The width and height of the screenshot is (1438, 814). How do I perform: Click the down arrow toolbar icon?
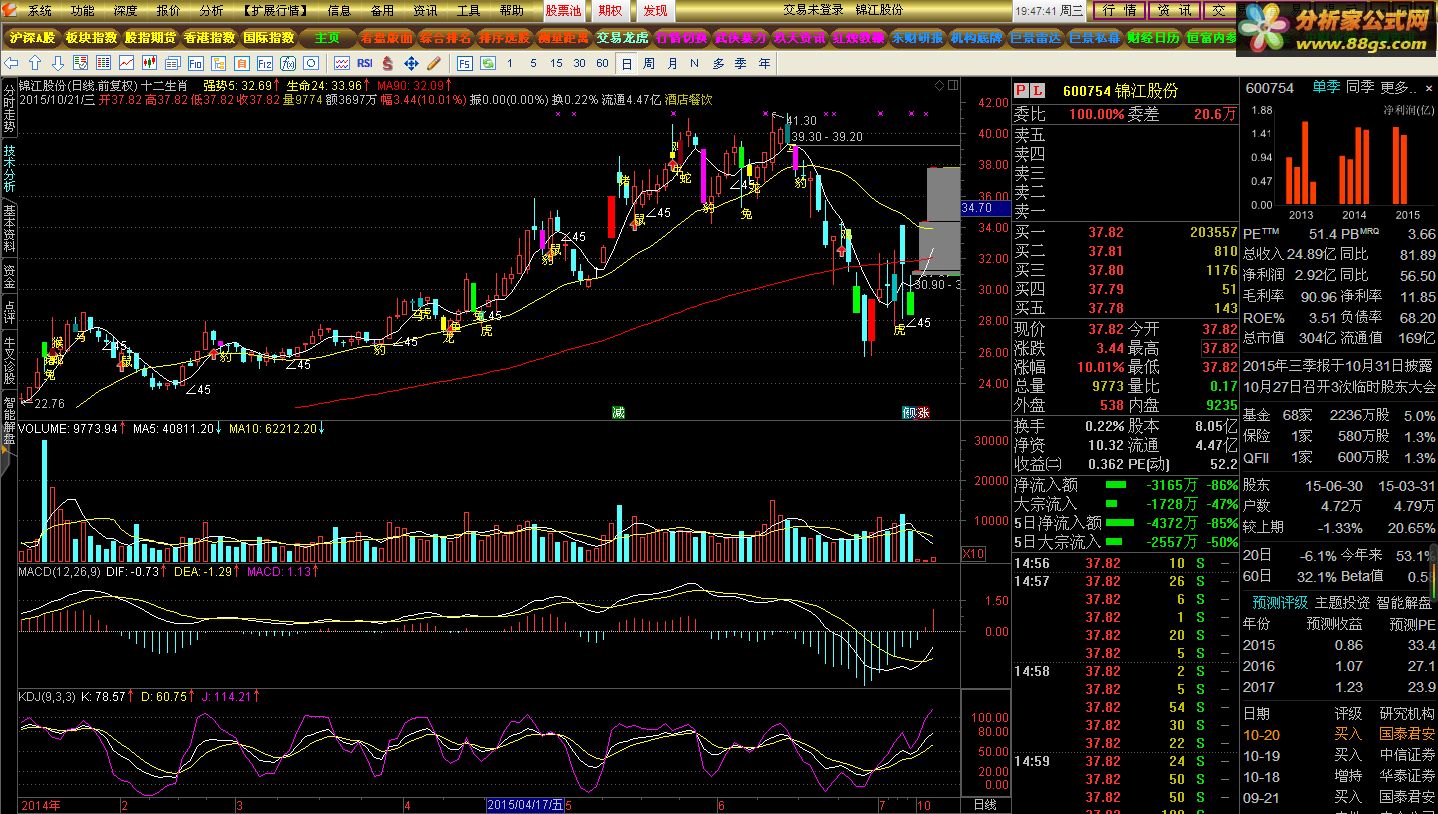58,63
